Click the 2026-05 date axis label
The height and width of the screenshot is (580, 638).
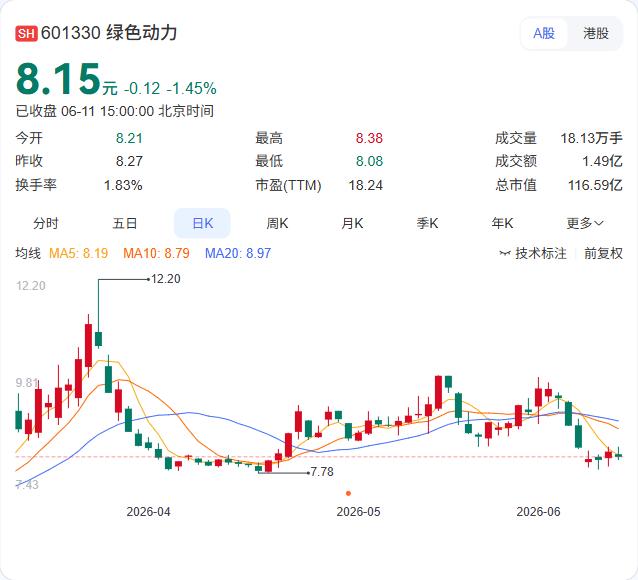tap(358, 512)
